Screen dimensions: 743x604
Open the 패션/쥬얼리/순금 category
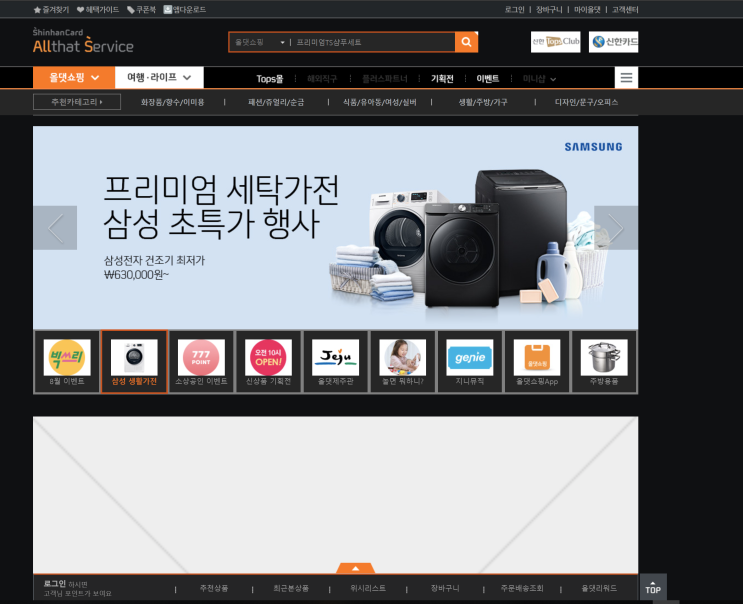coord(276,102)
